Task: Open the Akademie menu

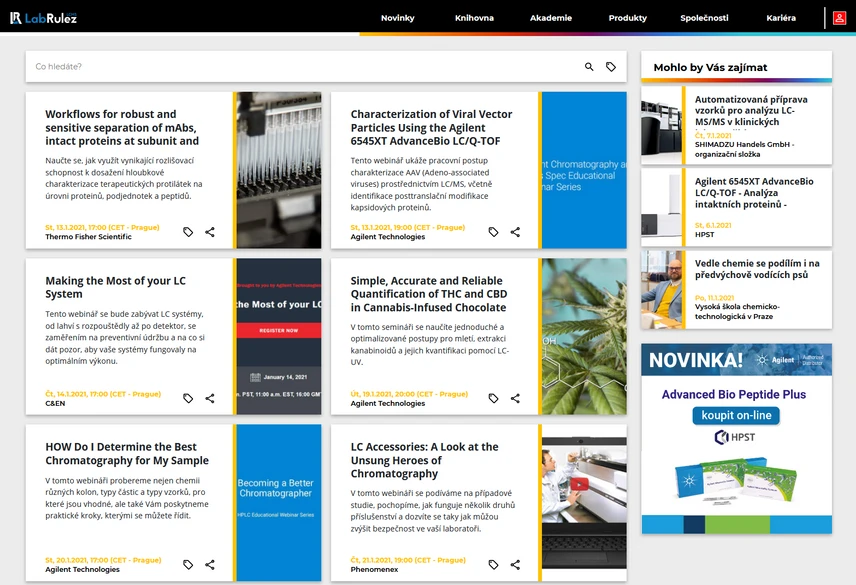Action: (551, 18)
